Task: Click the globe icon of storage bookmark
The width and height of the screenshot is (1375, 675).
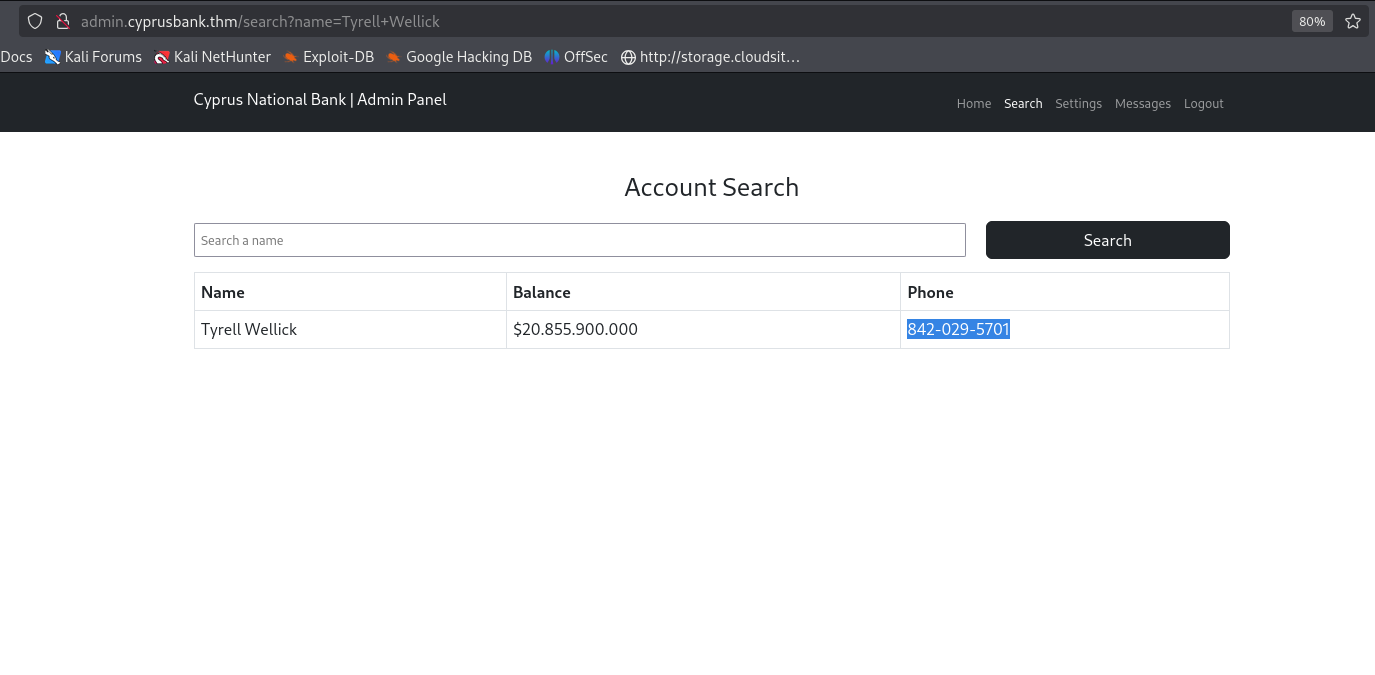Action: (x=628, y=57)
